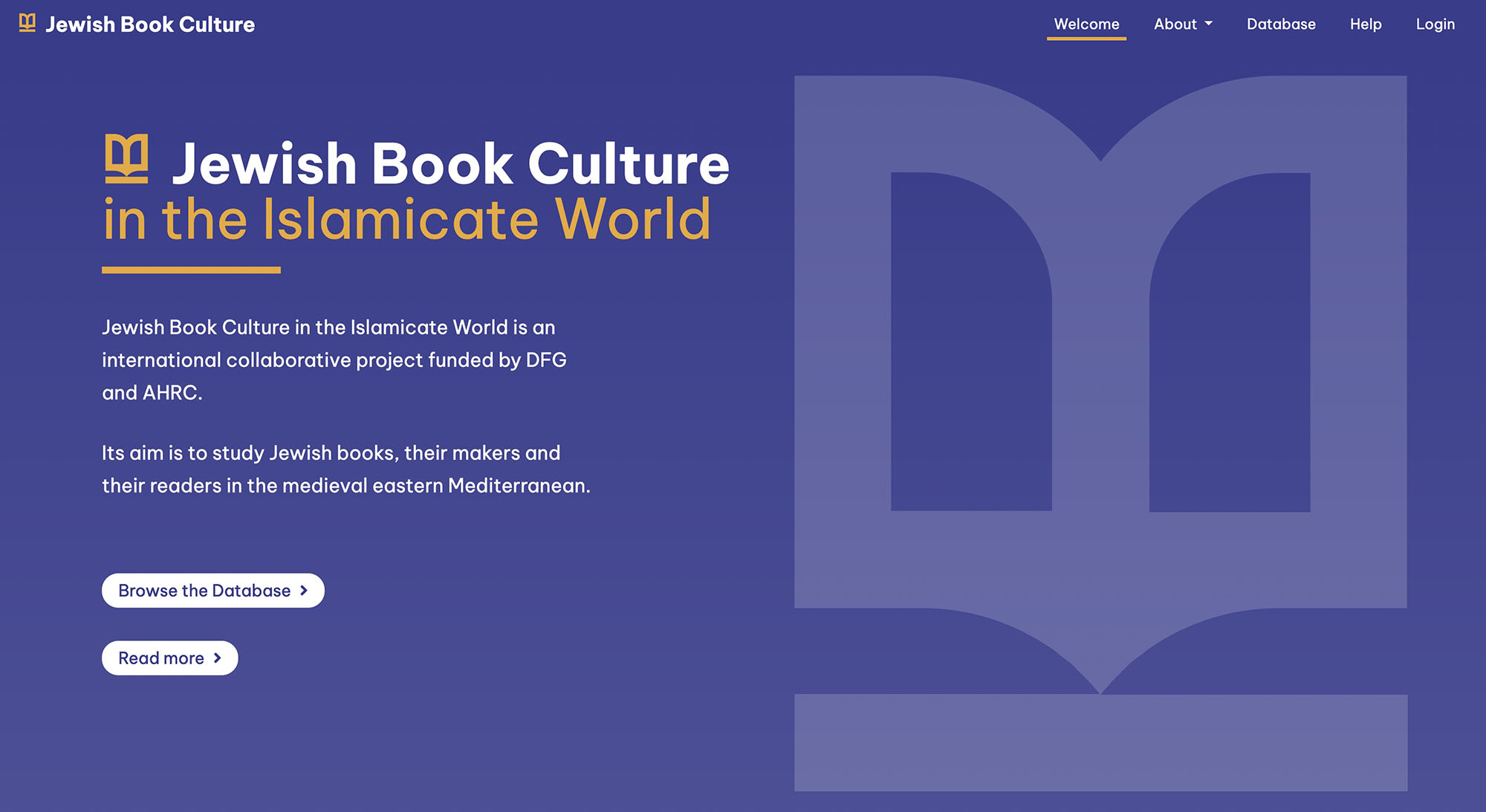
Task: Open the Login page
Action: [1435, 23]
